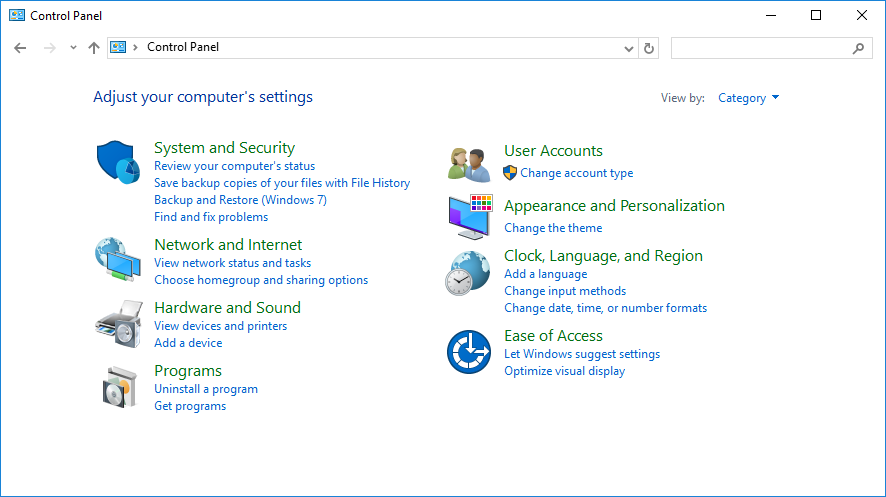Expand the View by Category dropdown

tap(748, 98)
